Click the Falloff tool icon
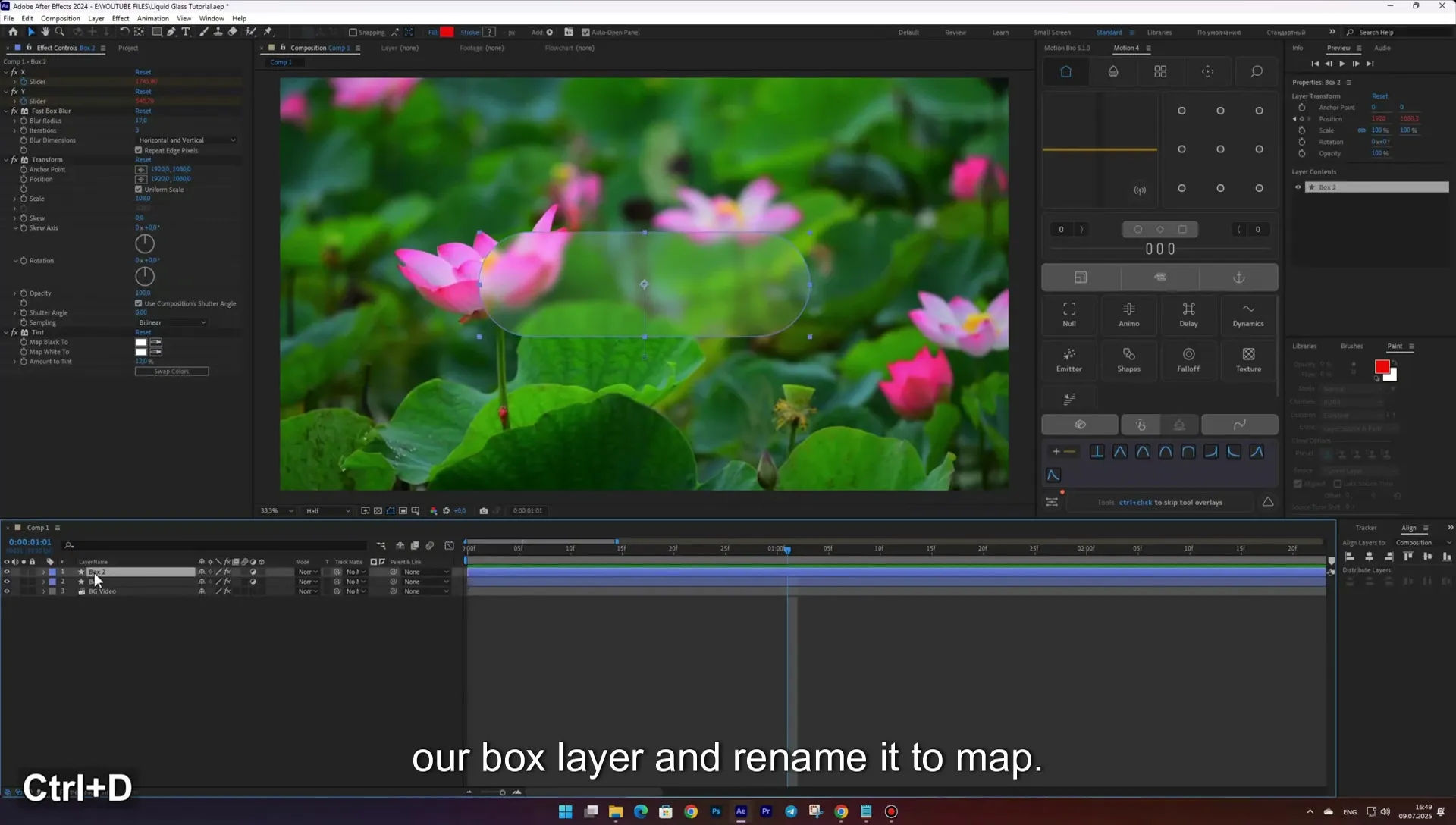The width and height of the screenshot is (1456, 825). coord(1188,359)
